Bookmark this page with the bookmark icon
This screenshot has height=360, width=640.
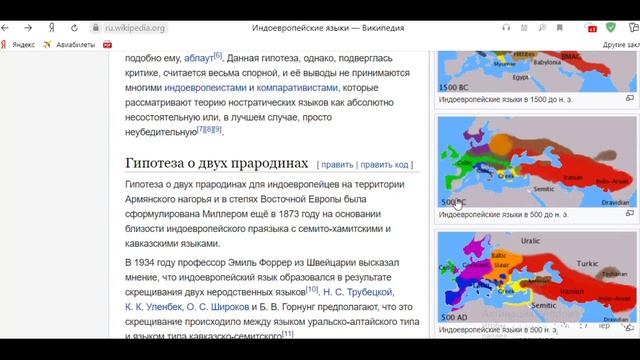(560, 28)
